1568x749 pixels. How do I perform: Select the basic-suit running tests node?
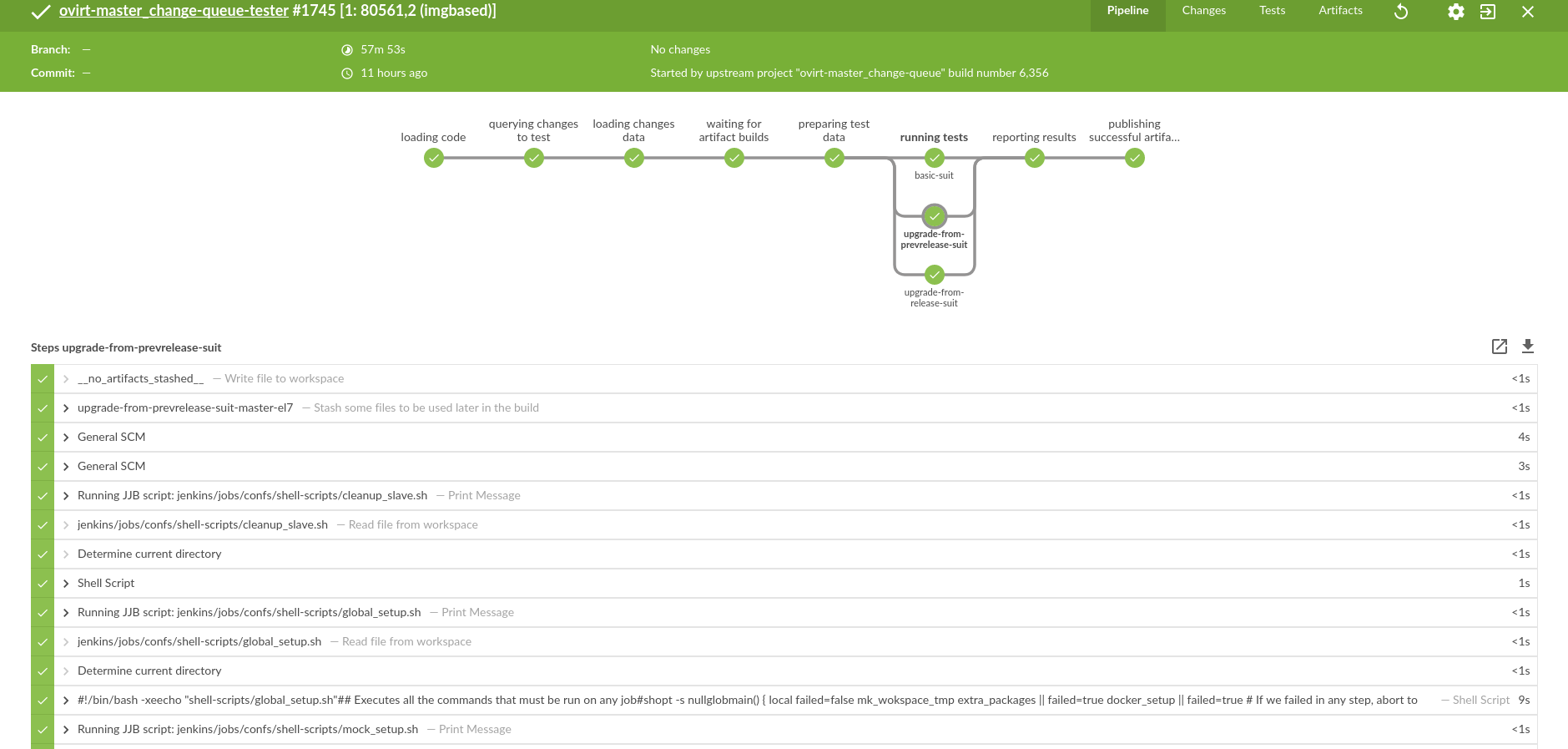point(934,158)
